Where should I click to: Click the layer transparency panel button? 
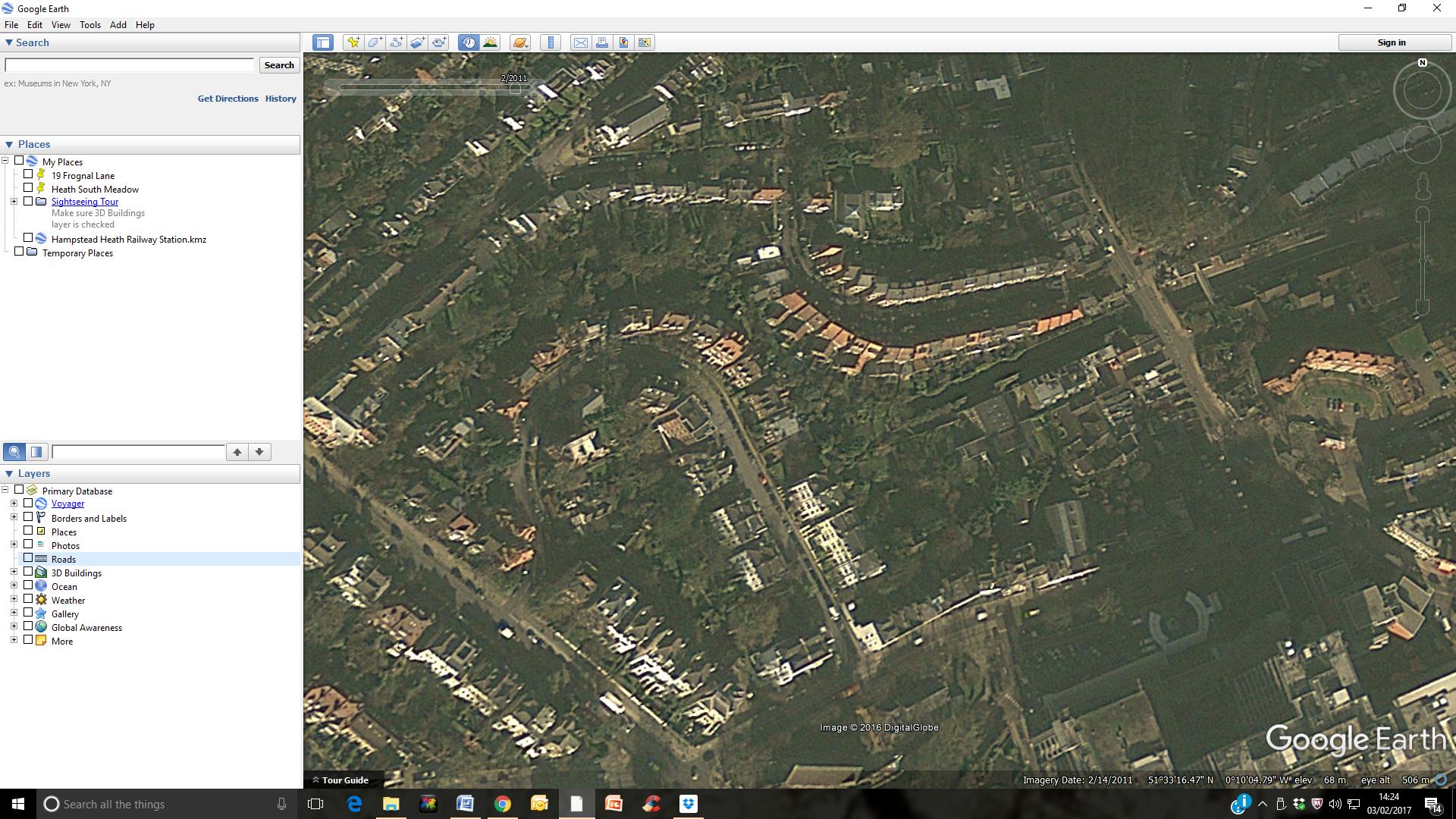point(36,452)
